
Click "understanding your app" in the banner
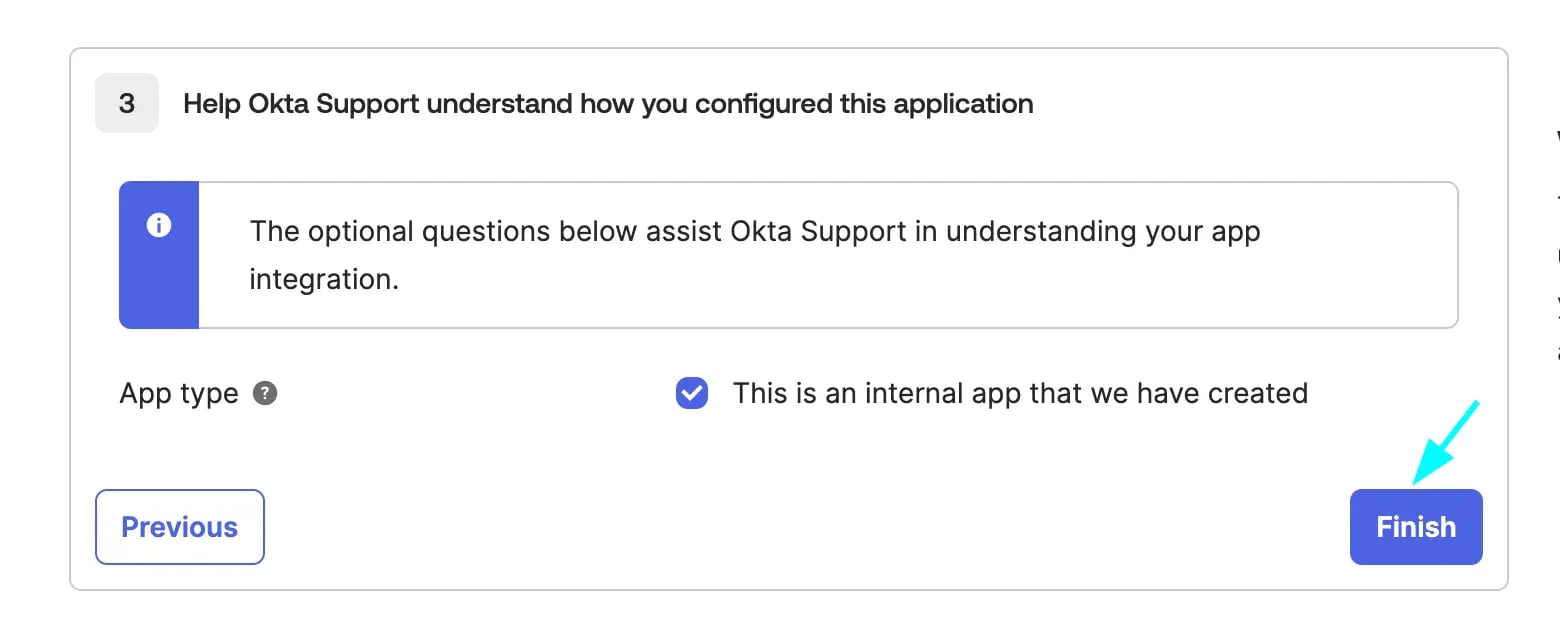(1103, 233)
